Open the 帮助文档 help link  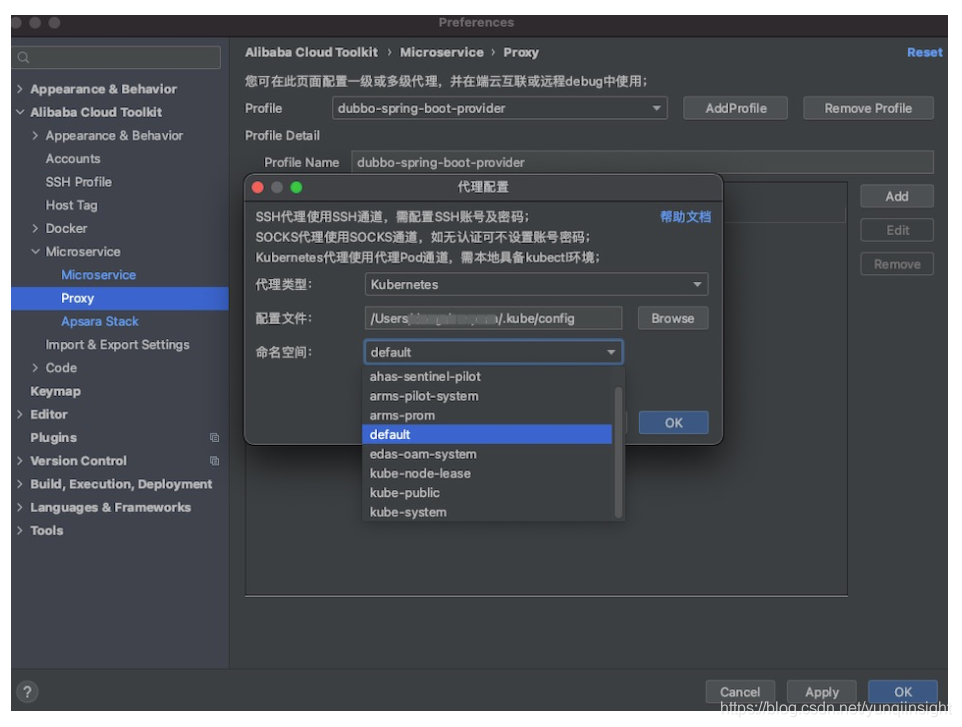[x=685, y=217]
